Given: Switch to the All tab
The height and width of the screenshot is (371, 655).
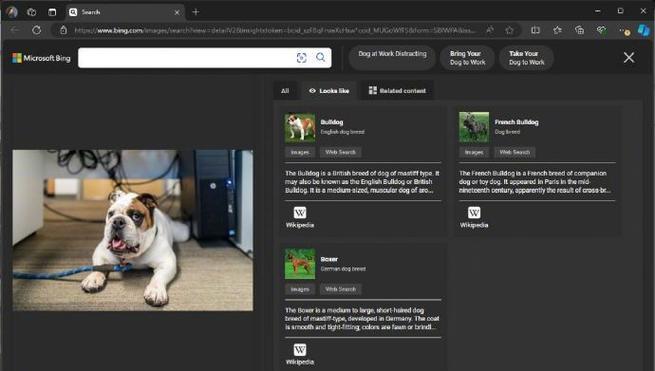Looking at the screenshot, I should (x=285, y=91).
